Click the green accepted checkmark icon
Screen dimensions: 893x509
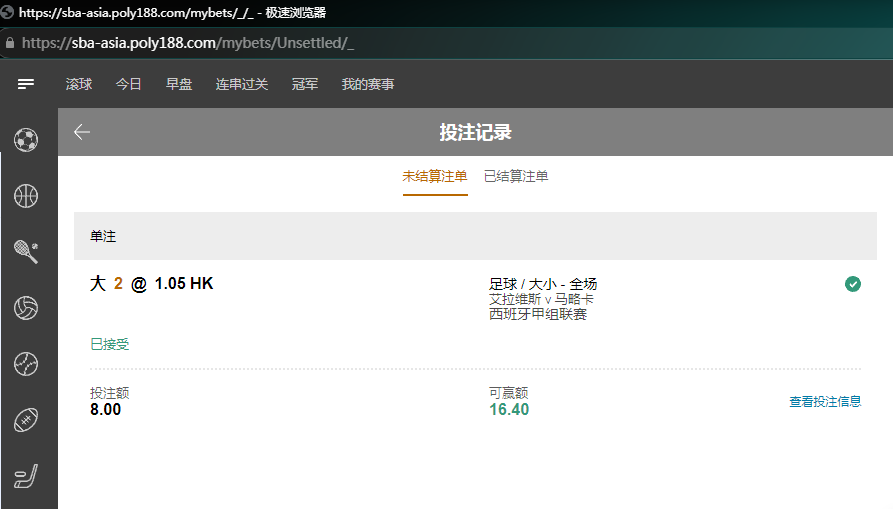[x=853, y=284]
